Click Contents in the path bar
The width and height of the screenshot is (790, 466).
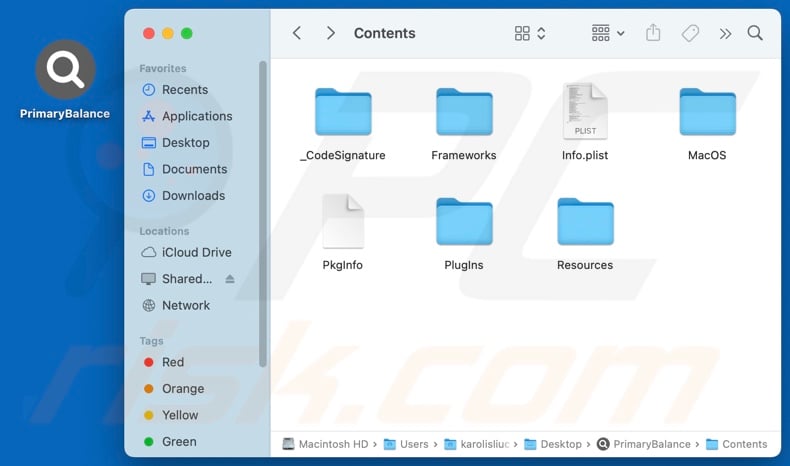pyautogui.click(x=737, y=444)
